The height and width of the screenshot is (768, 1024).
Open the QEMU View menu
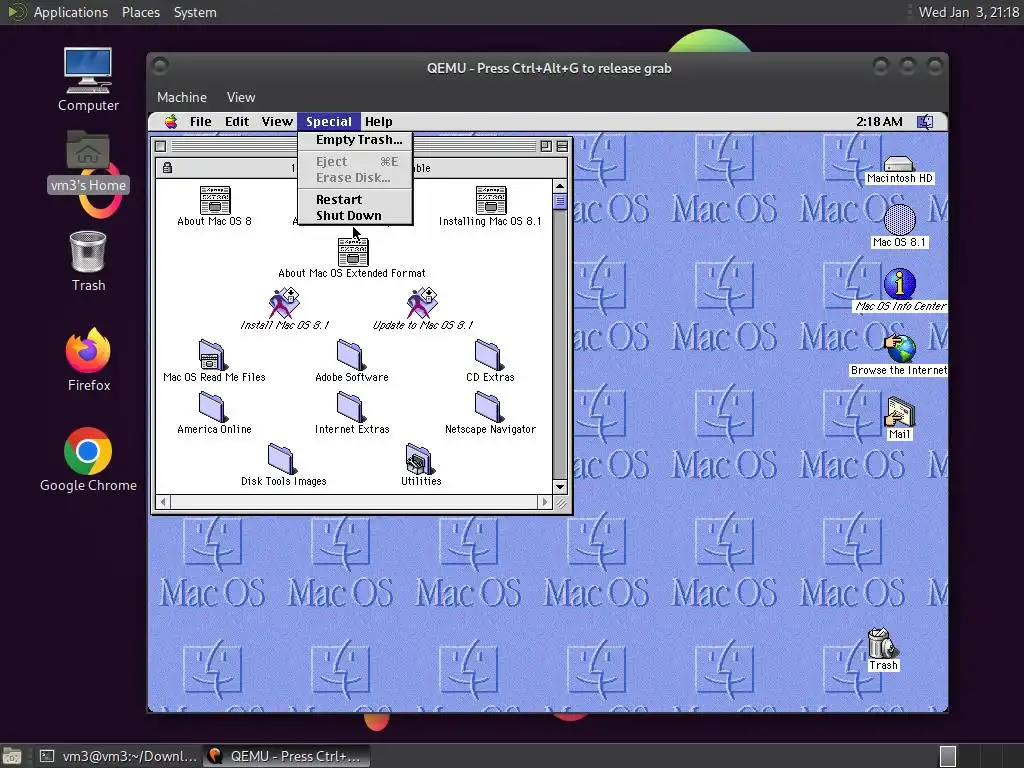pos(241,97)
